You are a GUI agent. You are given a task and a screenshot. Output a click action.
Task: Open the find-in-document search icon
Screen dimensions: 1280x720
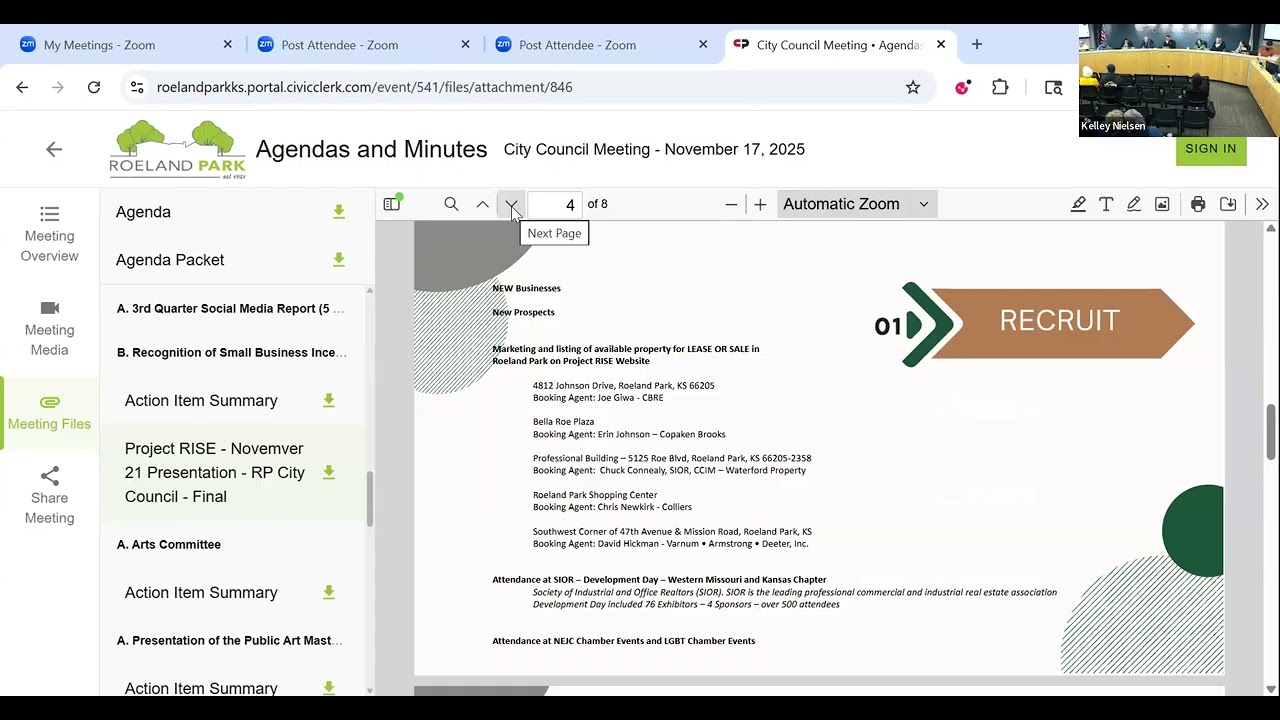451,204
